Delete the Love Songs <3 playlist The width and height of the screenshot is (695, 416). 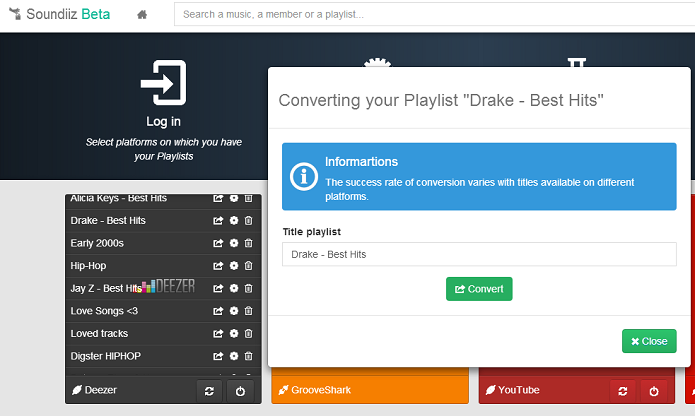(x=249, y=311)
